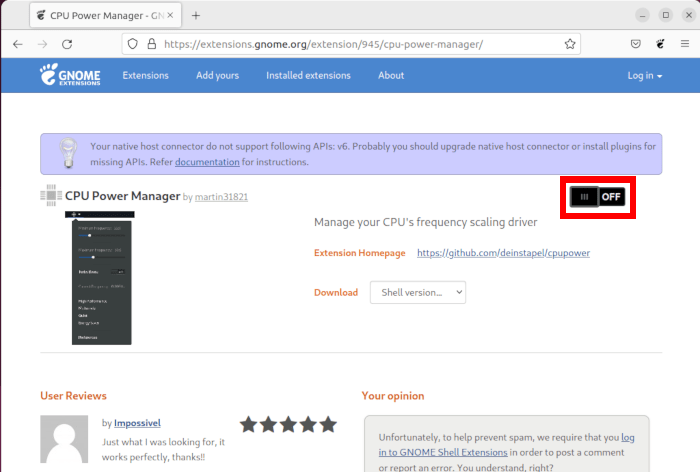Open the tracking protection shield icon

pos(133,44)
